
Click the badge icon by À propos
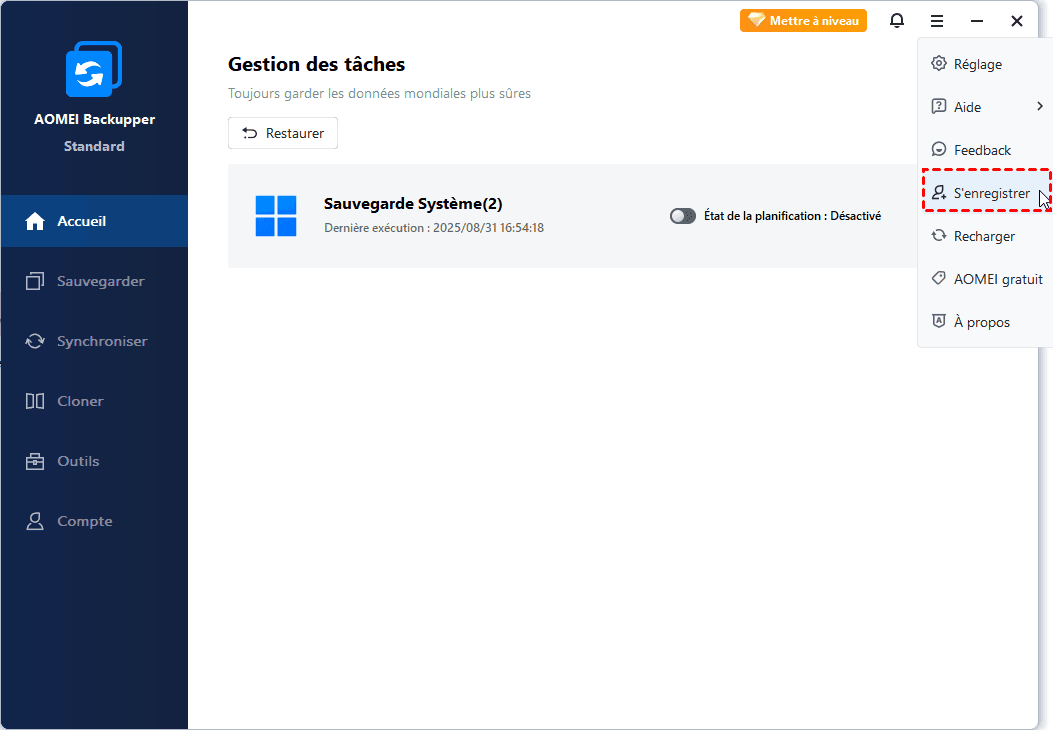coord(939,321)
